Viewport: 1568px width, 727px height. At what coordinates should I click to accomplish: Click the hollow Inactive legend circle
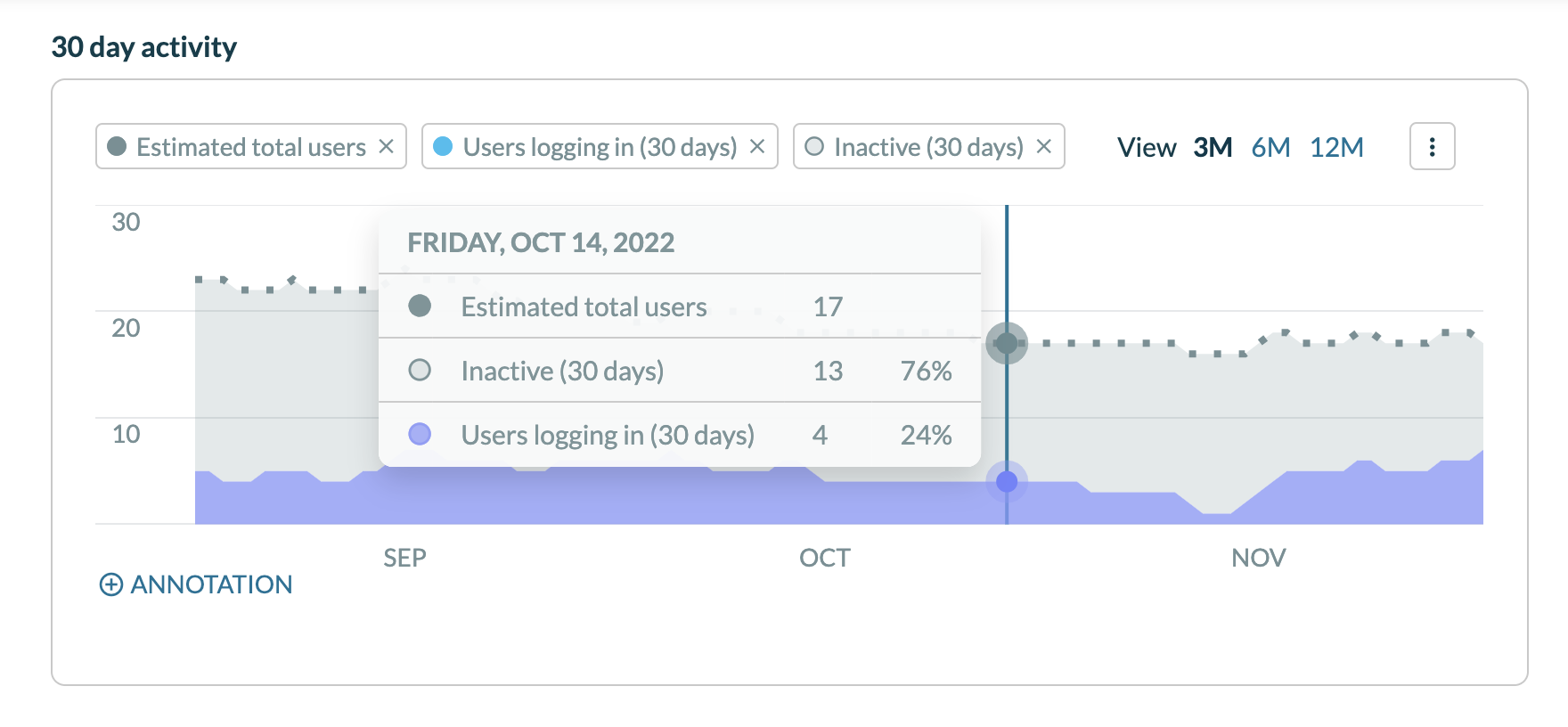point(814,146)
